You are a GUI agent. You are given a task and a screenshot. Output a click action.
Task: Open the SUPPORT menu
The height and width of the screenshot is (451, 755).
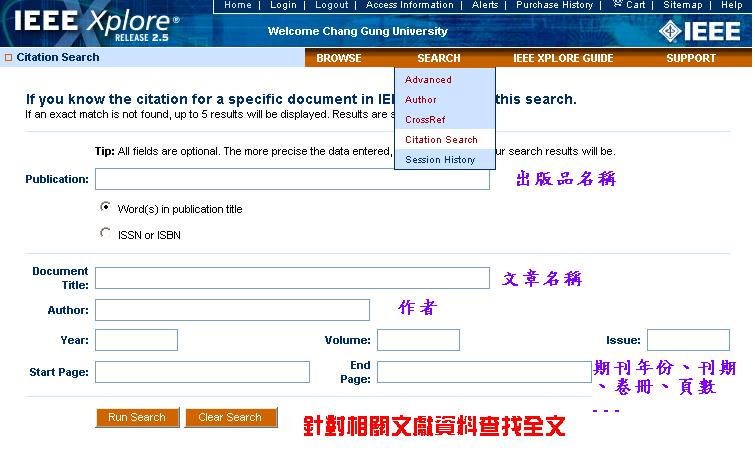tap(691, 58)
